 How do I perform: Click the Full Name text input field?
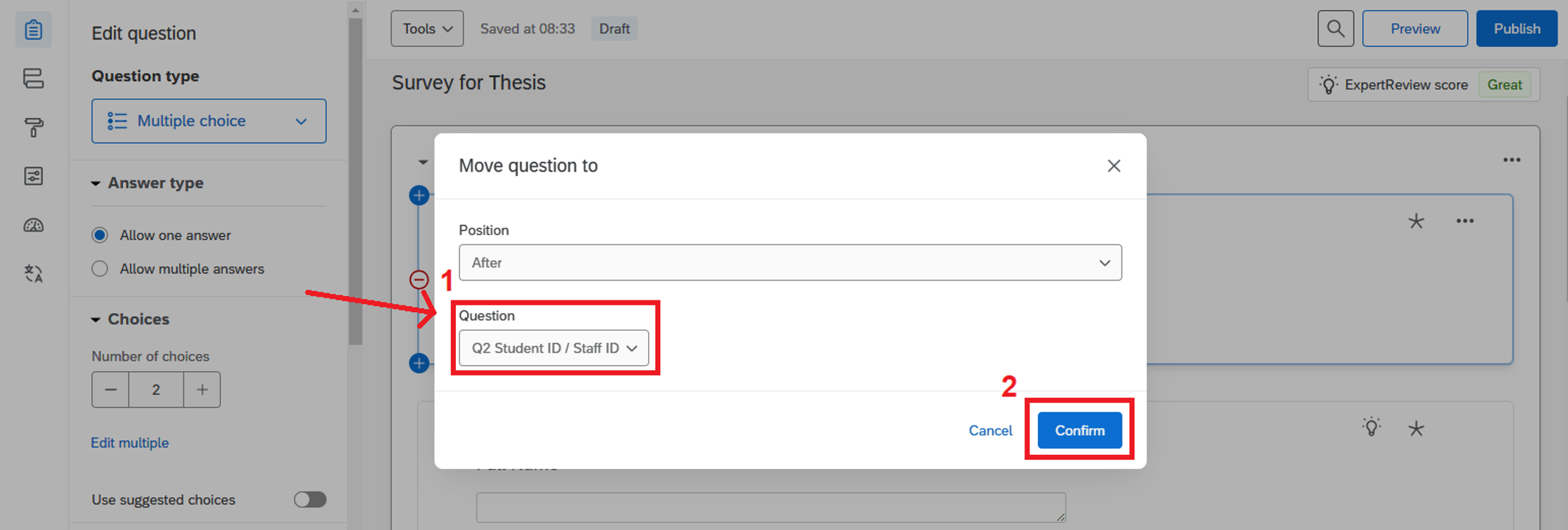[770, 507]
